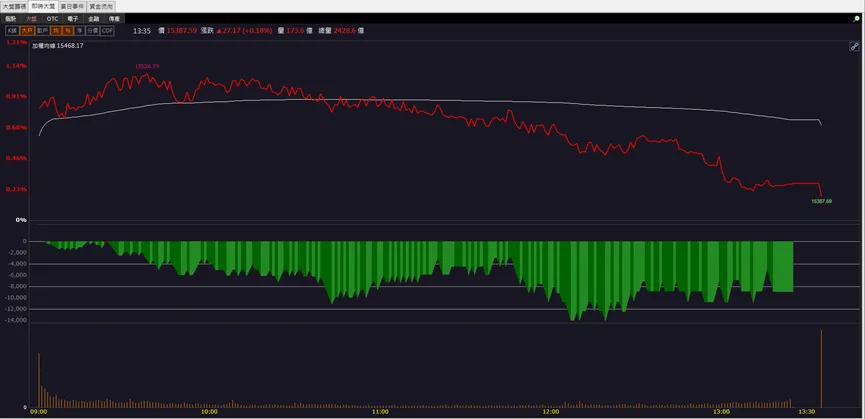Click the 0.68% axis label
This screenshot has width=865, height=419.
(x=17, y=127)
